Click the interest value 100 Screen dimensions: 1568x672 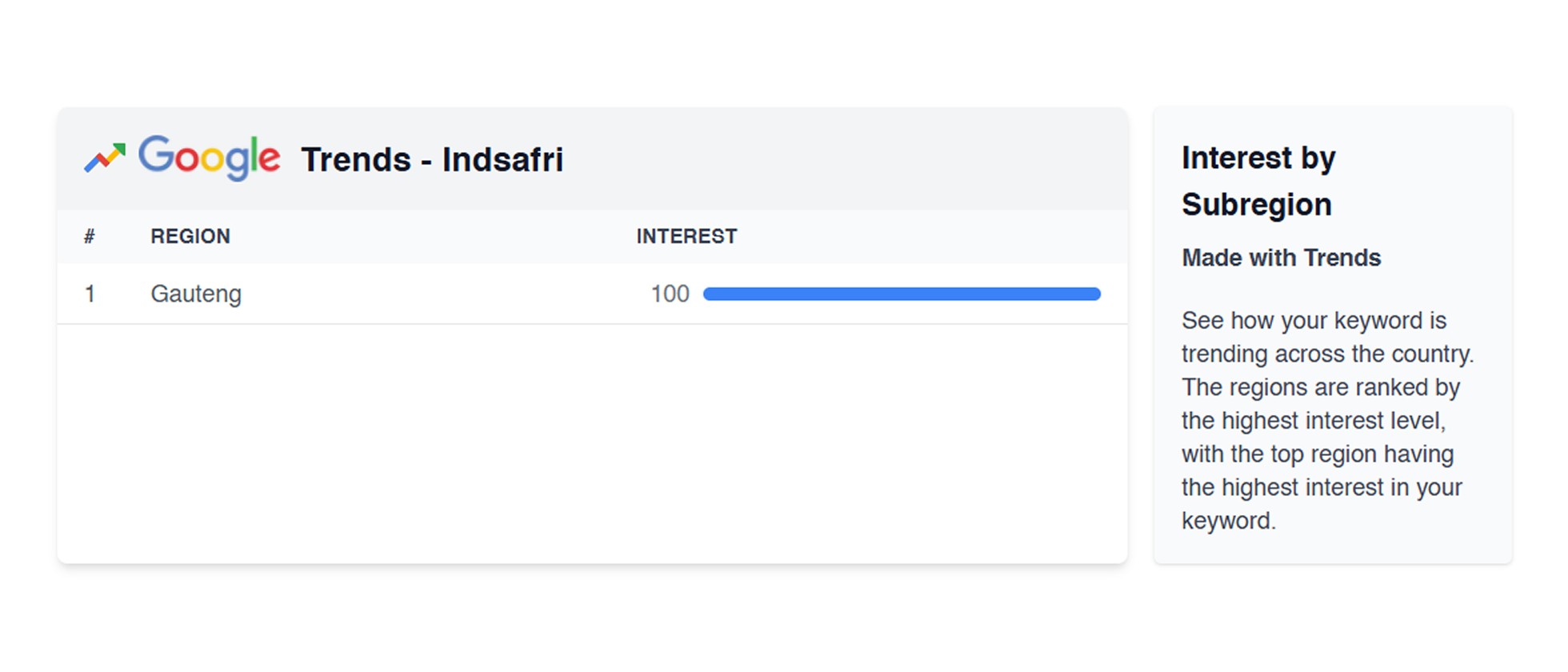click(670, 294)
